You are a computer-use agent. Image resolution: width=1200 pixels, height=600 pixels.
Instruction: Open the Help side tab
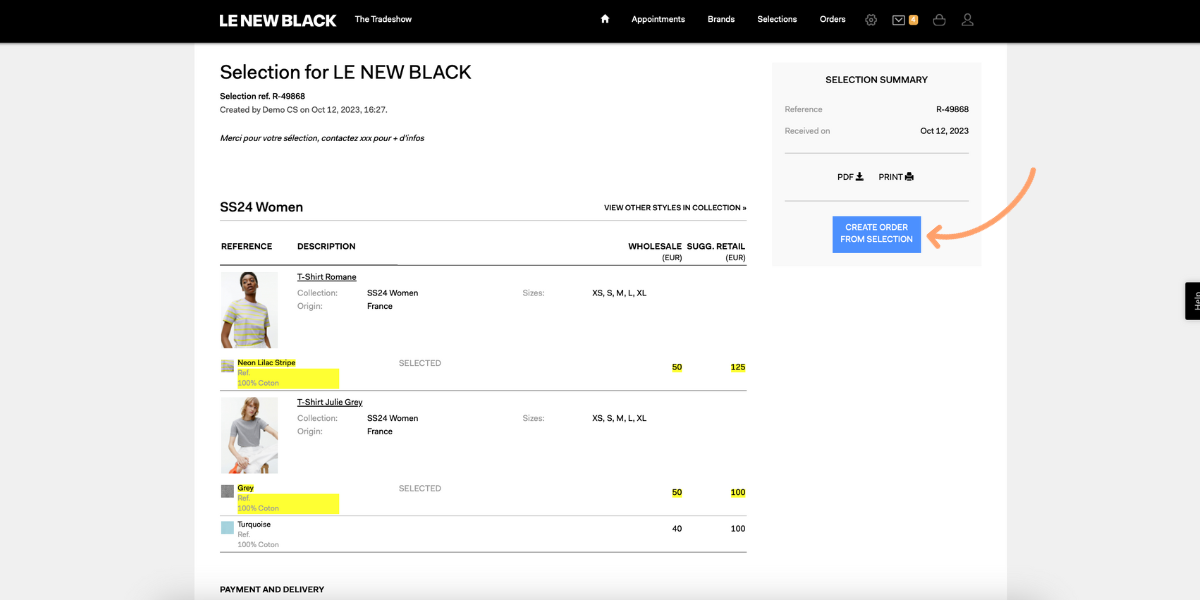[x=1193, y=301]
